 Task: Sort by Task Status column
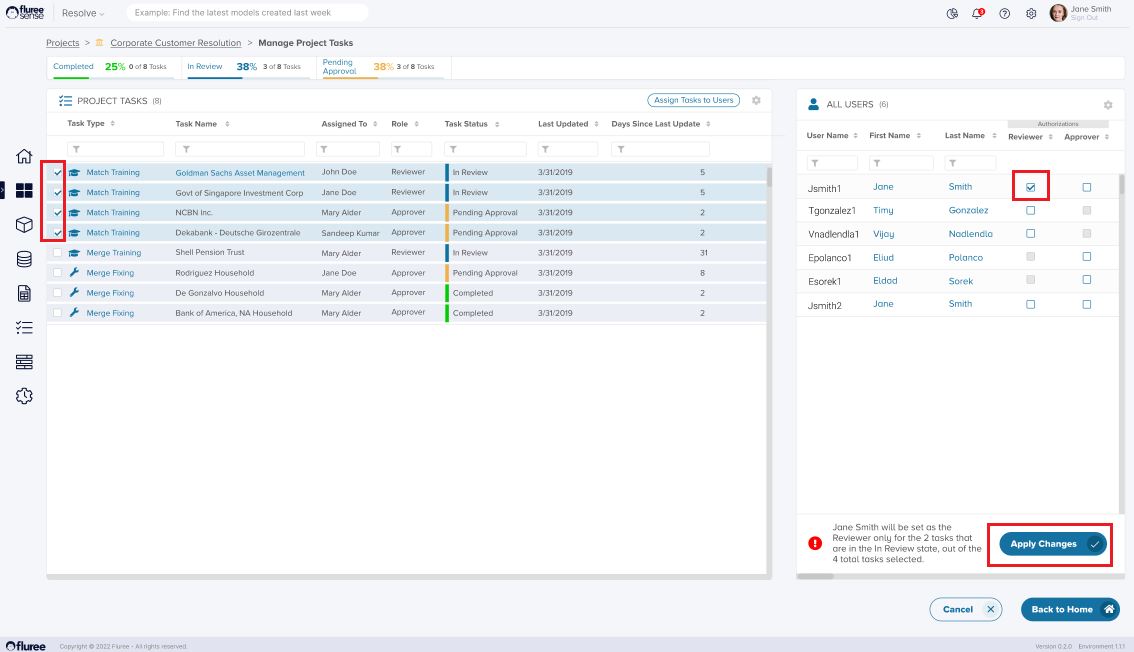click(x=496, y=124)
